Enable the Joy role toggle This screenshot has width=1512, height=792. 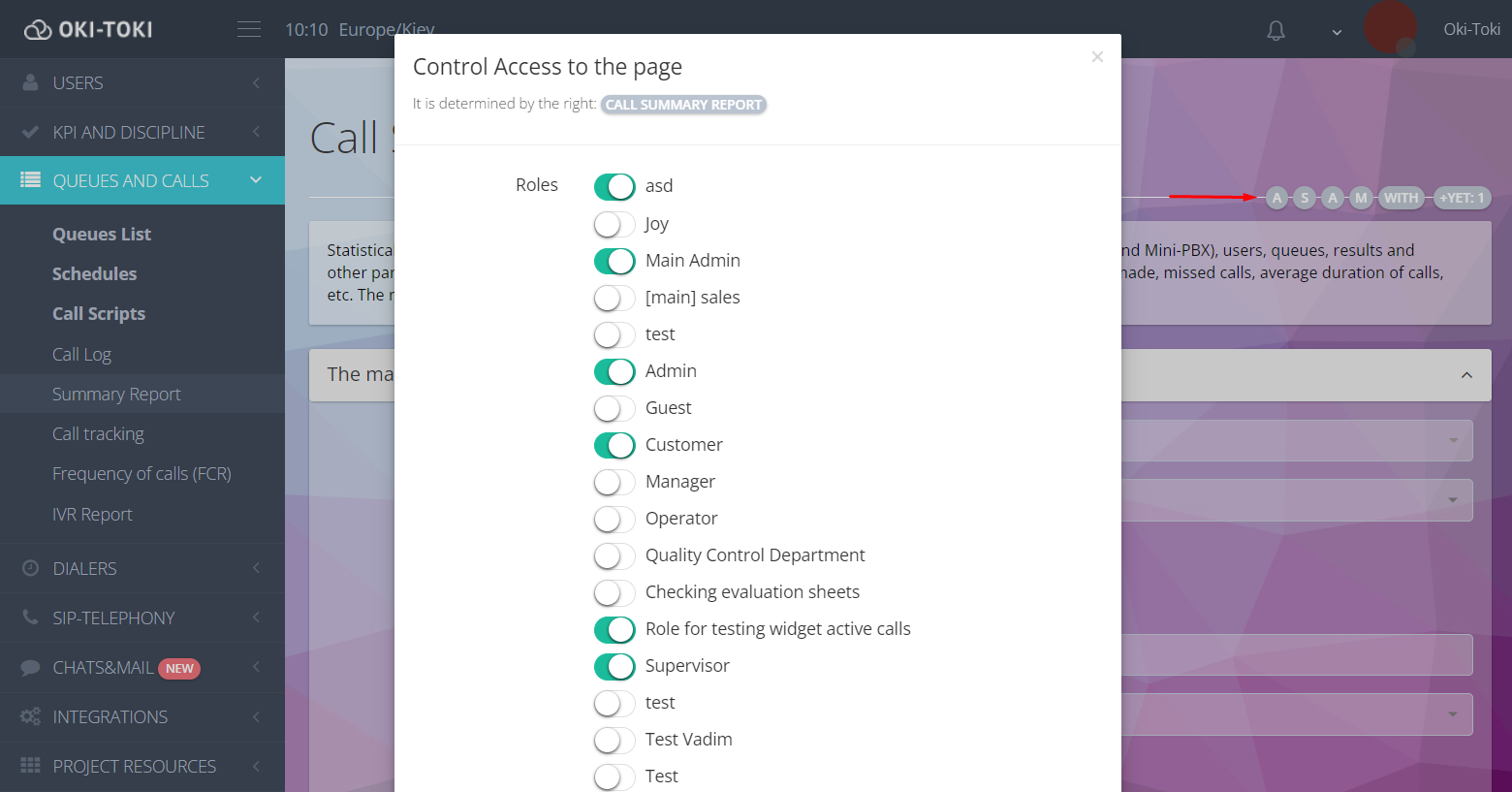click(x=614, y=224)
